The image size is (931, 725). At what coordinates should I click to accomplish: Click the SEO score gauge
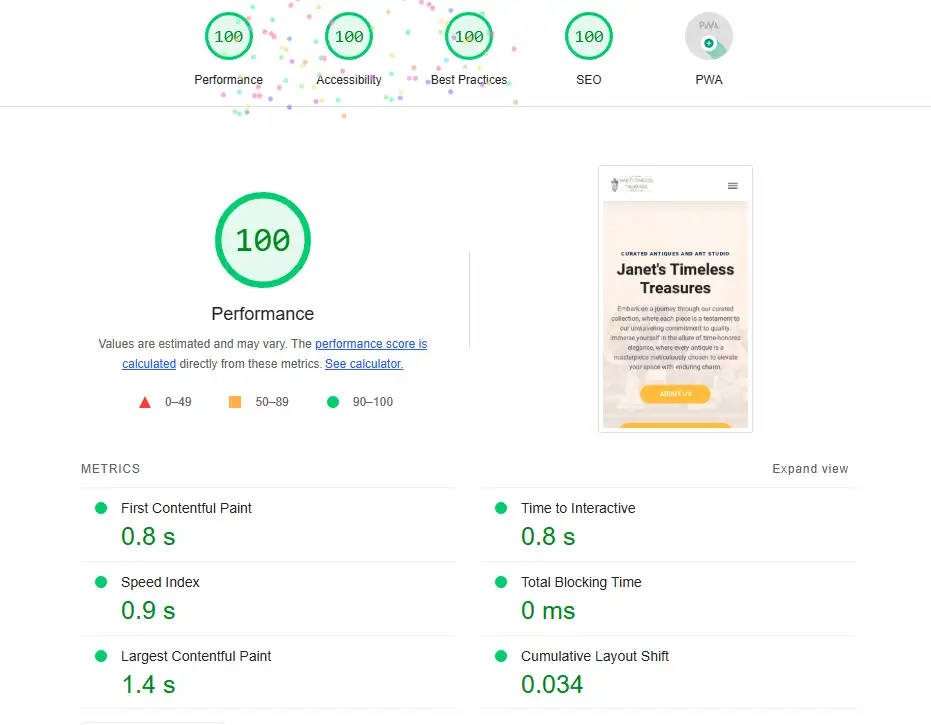(588, 36)
